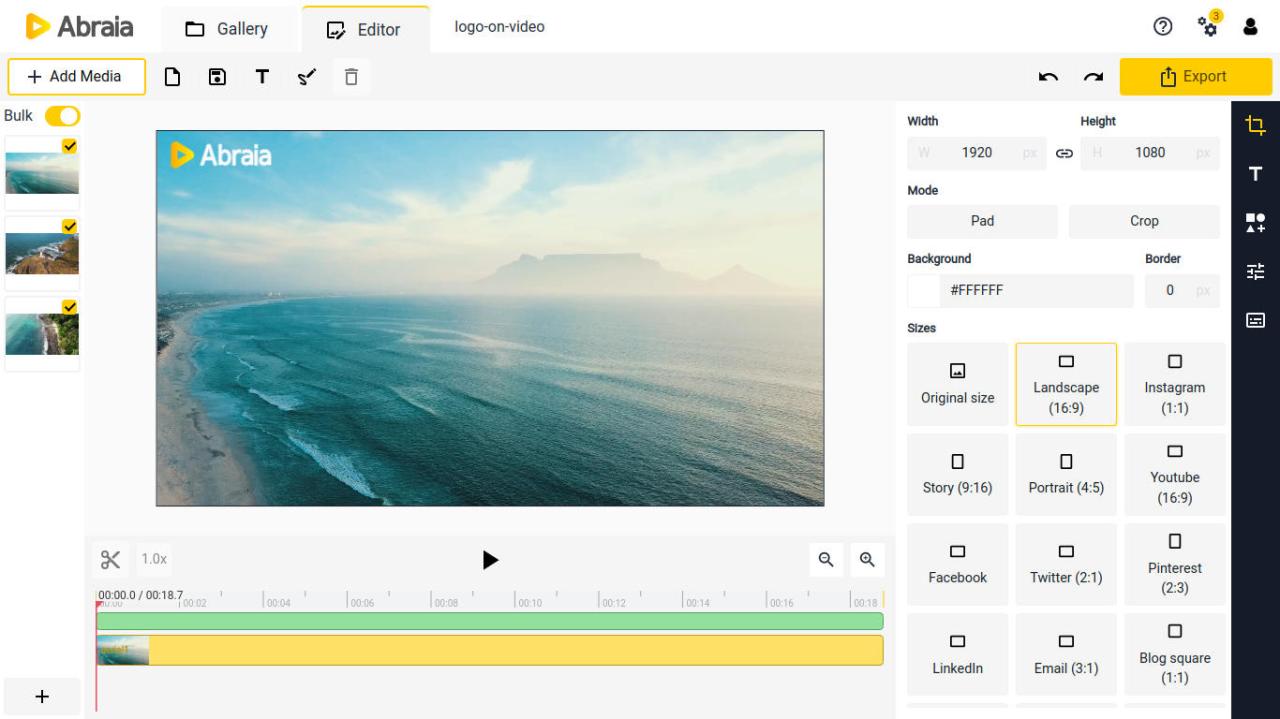Screen dimensions: 1280x719
Task: Open the captions panel in the sidebar
Action: coord(1255,319)
